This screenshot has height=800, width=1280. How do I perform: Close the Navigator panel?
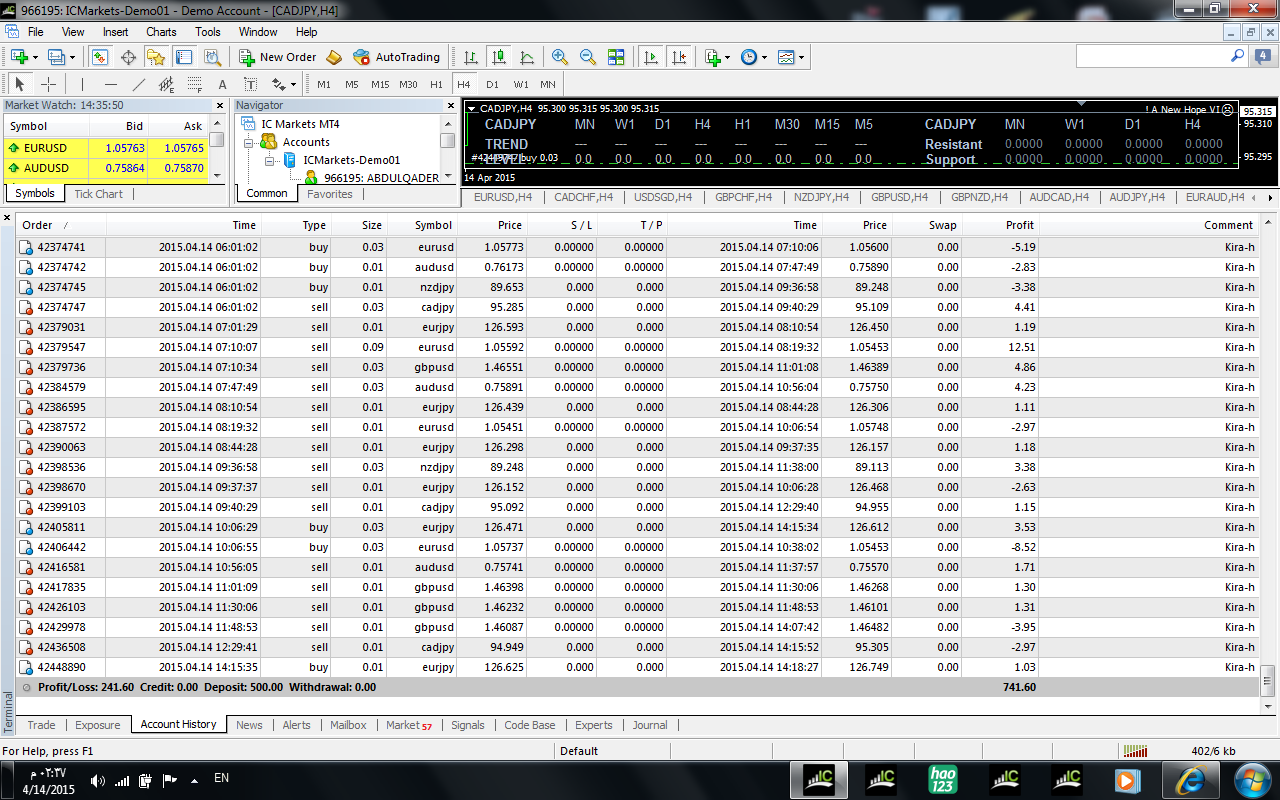tap(452, 105)
